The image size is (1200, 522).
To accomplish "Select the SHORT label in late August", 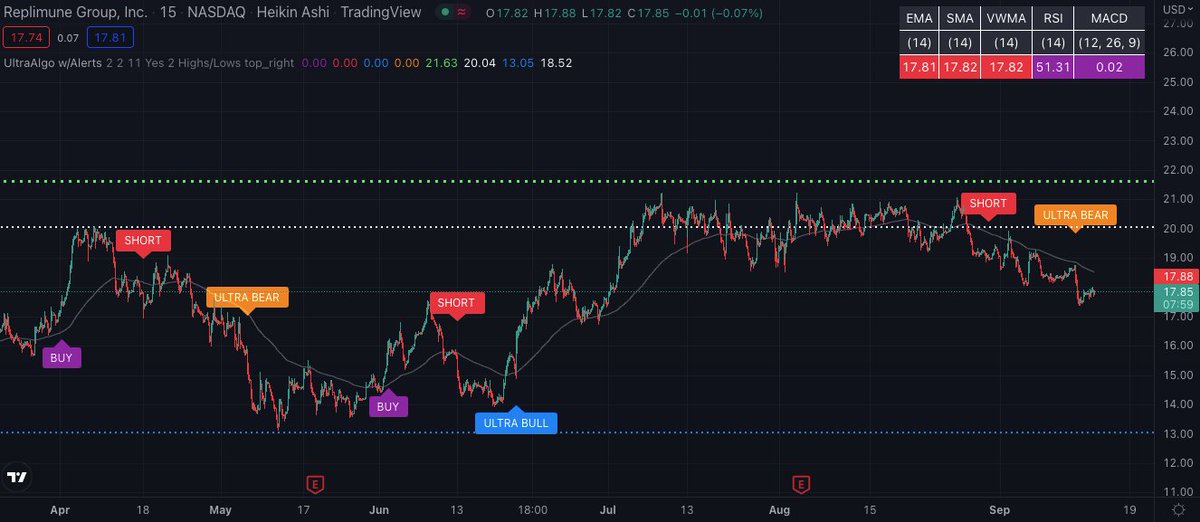I will (988, 204).
